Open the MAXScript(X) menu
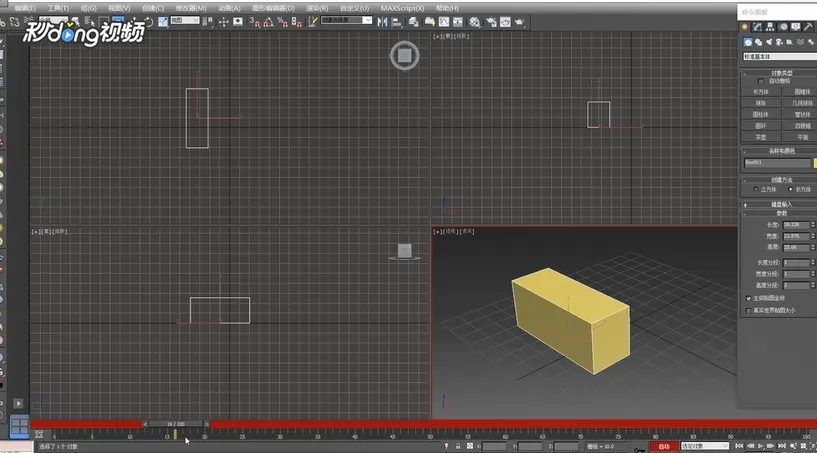Image resolution: width=817 pixels, height=453 pixels. (x=402, y=8)
